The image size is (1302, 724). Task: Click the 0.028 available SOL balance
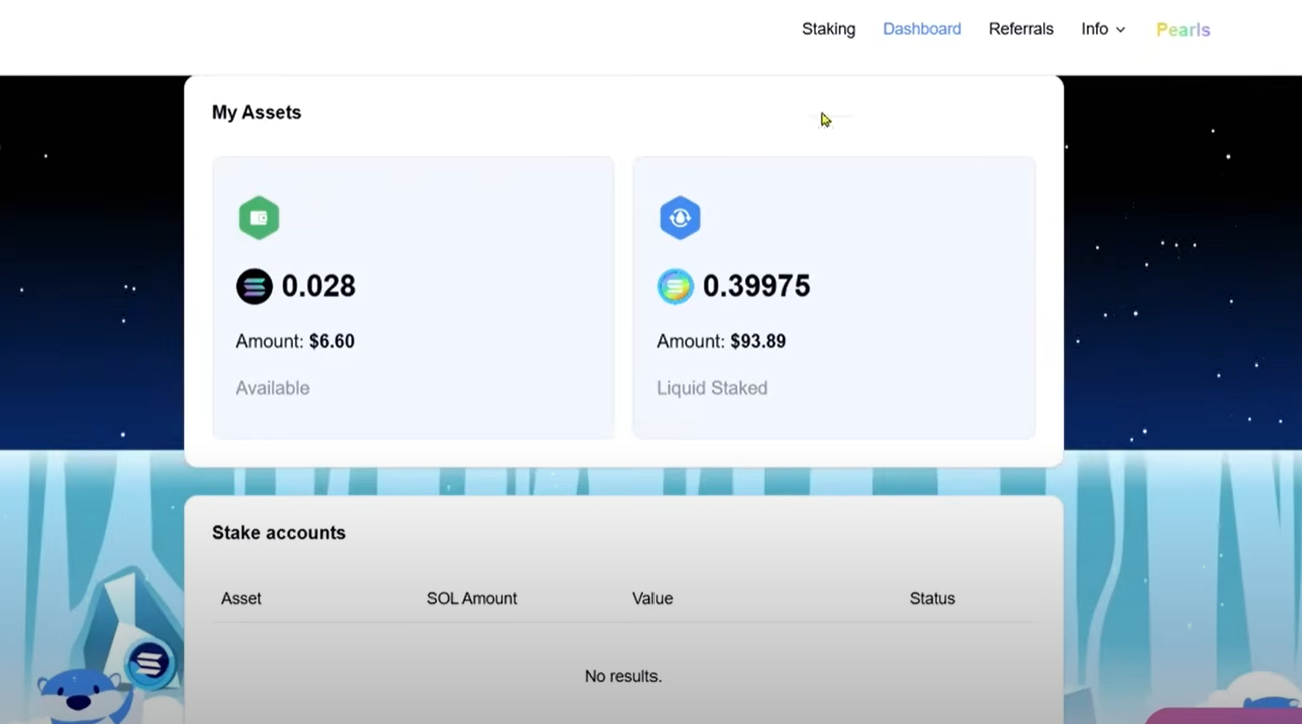318,287
